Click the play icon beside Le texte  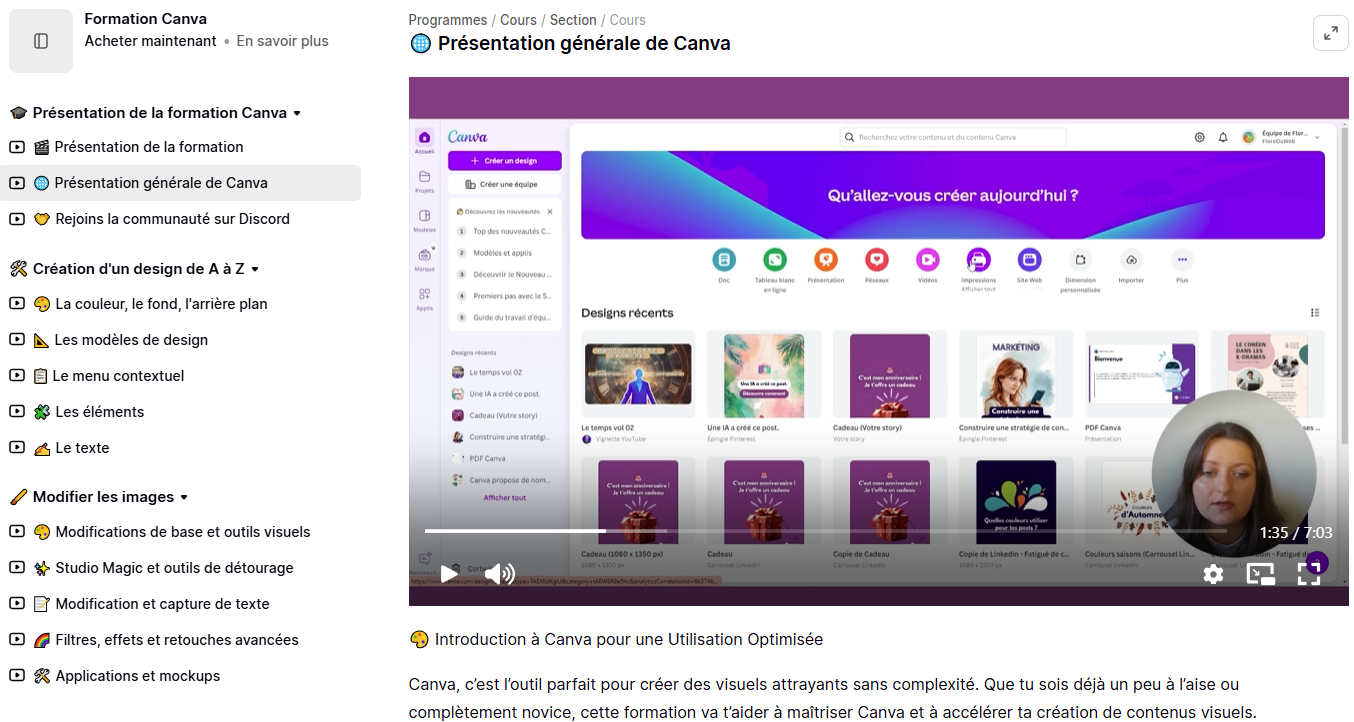point(17,448)
